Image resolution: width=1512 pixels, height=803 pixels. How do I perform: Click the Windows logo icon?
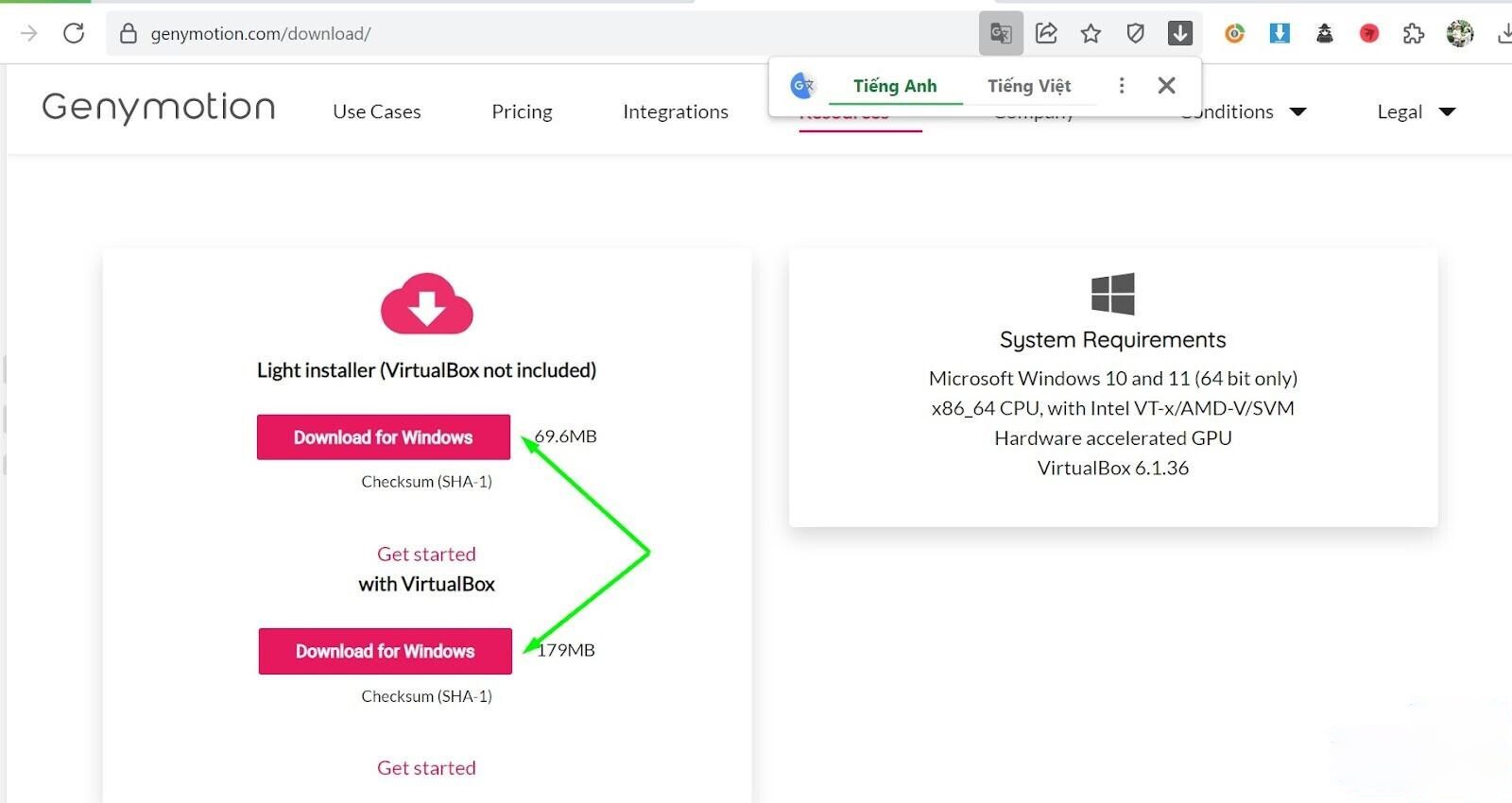[1112, 294]
